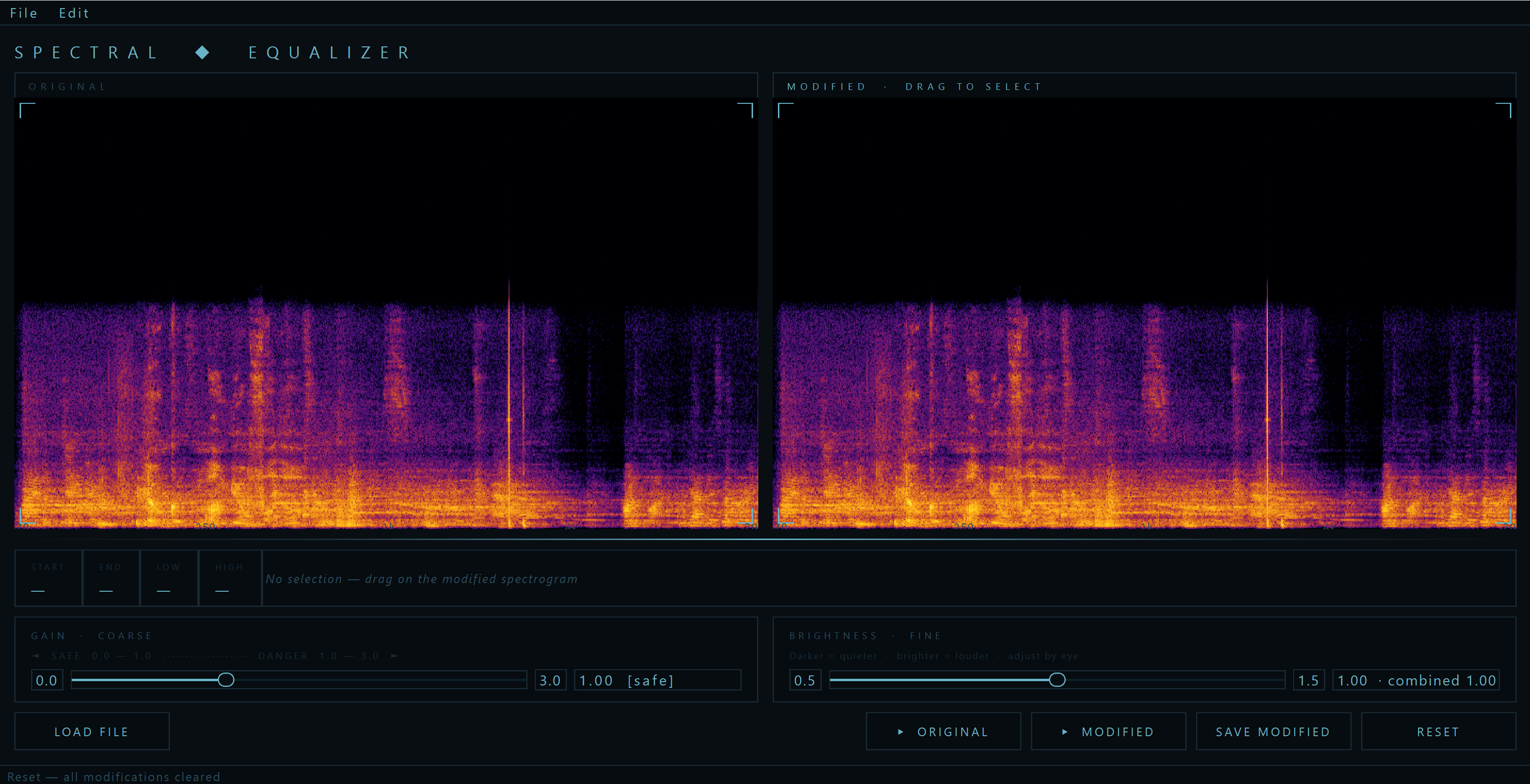
Task: Click the combined 1.00 value field
Action: point(1416,681)
